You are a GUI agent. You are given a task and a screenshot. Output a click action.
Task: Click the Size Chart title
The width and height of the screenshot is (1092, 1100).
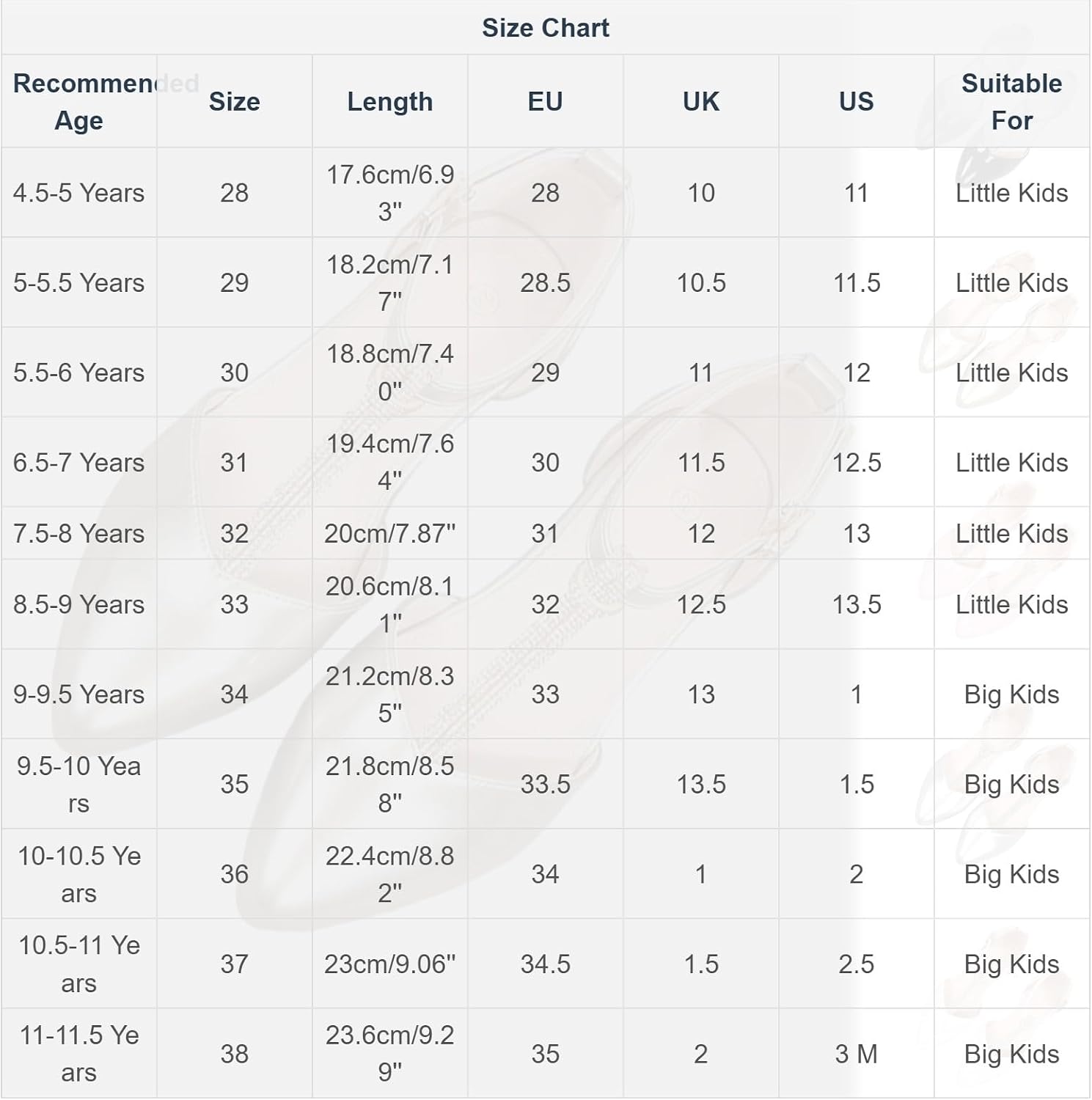click(545, 28)
